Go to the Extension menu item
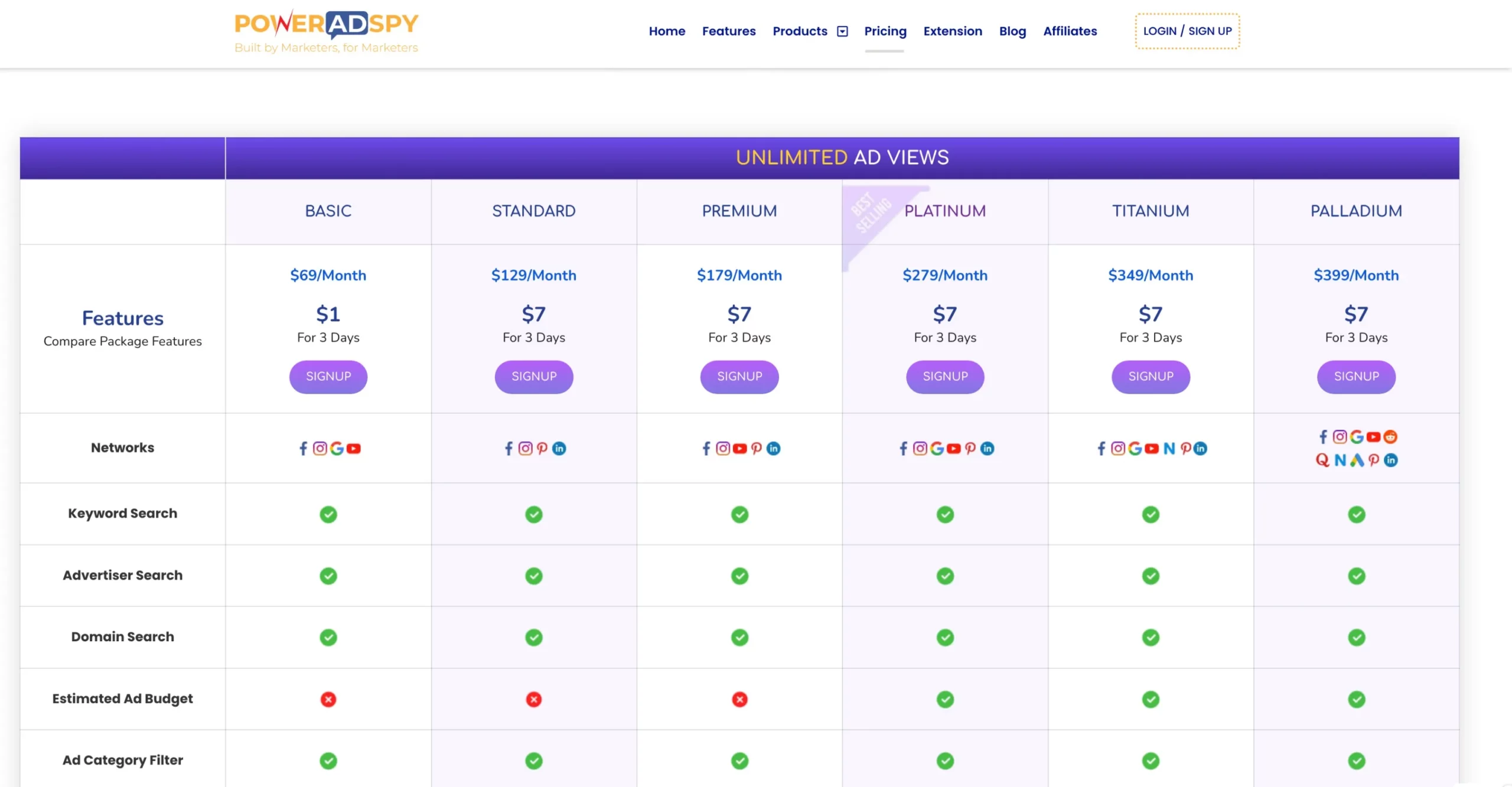Screen dimensions: 1512x787 coord(952,31)
